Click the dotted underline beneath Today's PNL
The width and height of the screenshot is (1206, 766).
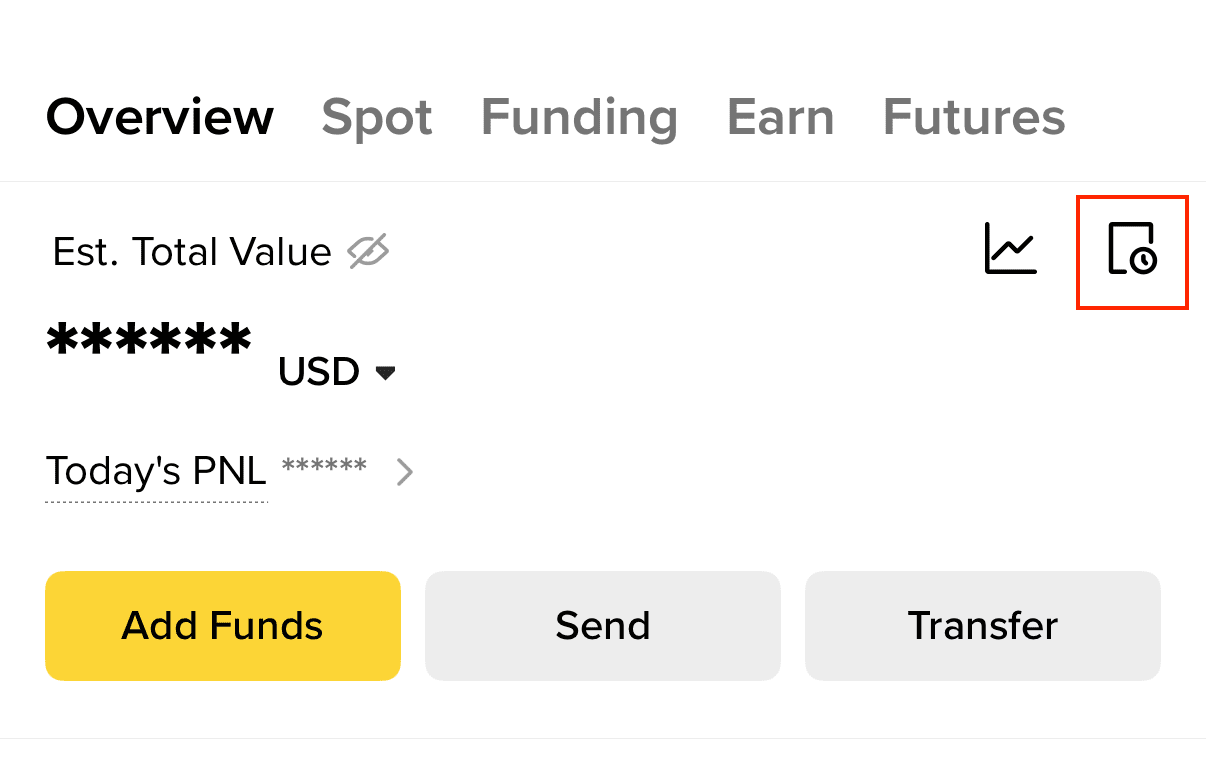click(x=156, y=501)
